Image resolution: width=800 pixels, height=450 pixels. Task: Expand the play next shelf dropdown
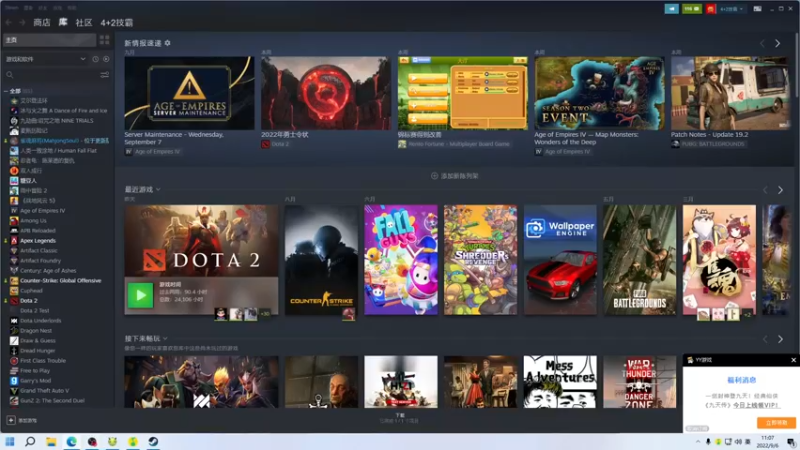coord(165,339)
